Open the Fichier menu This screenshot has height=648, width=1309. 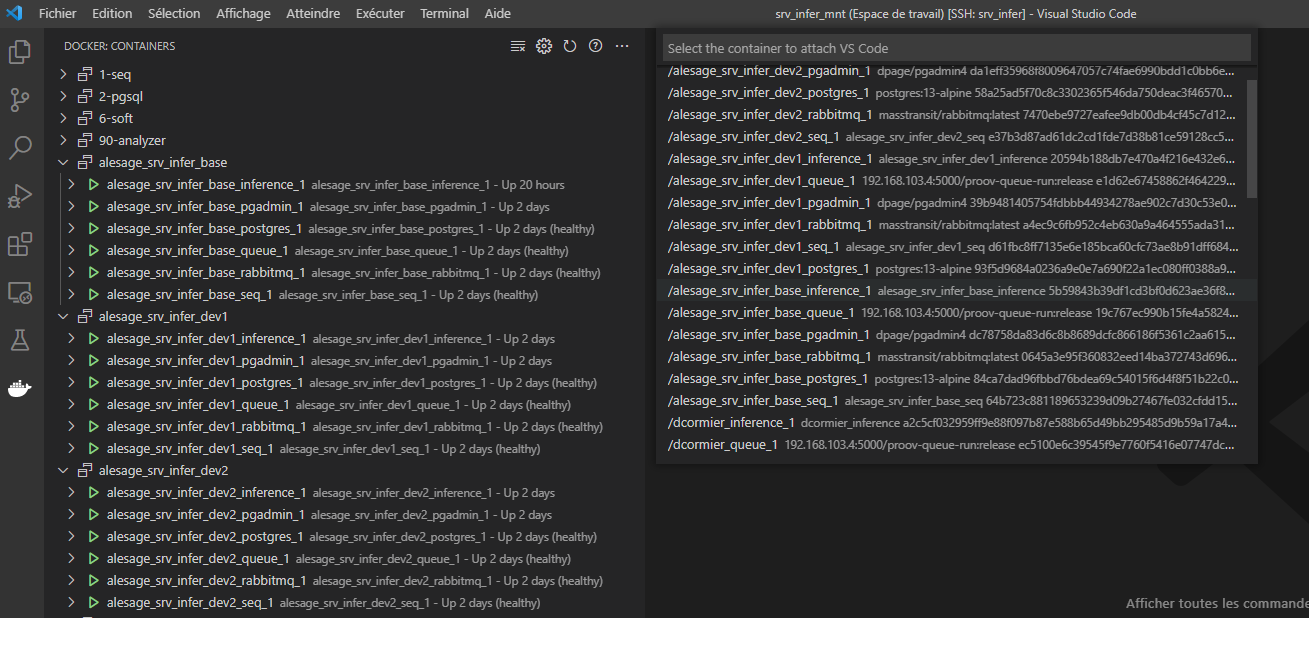pos(57,13)
